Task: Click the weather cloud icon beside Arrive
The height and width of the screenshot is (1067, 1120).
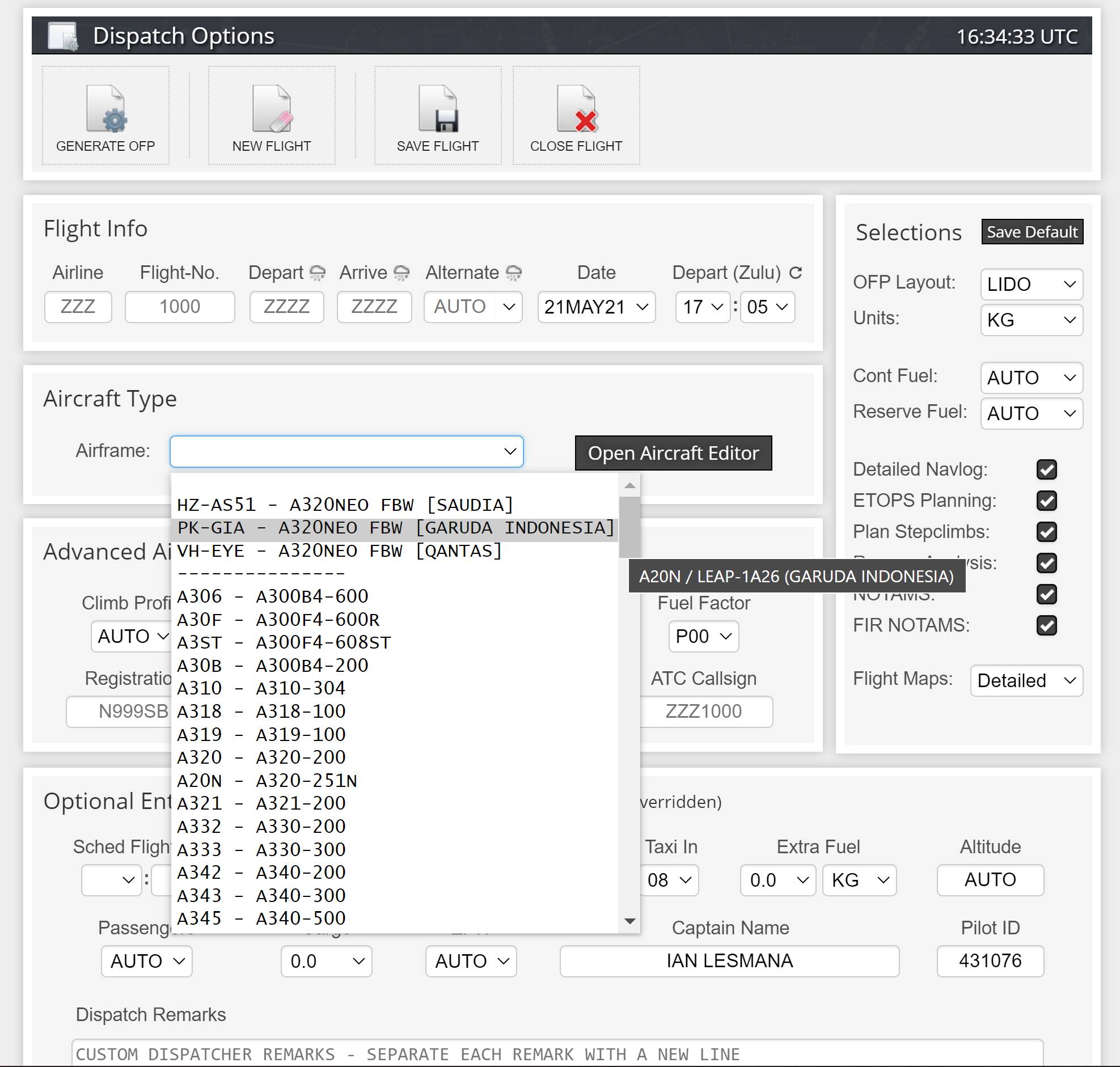Action: point(401,273)
